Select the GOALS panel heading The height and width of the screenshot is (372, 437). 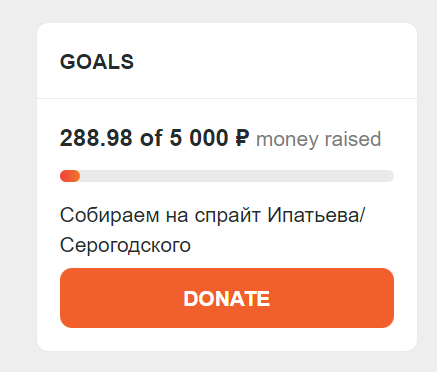97,62
